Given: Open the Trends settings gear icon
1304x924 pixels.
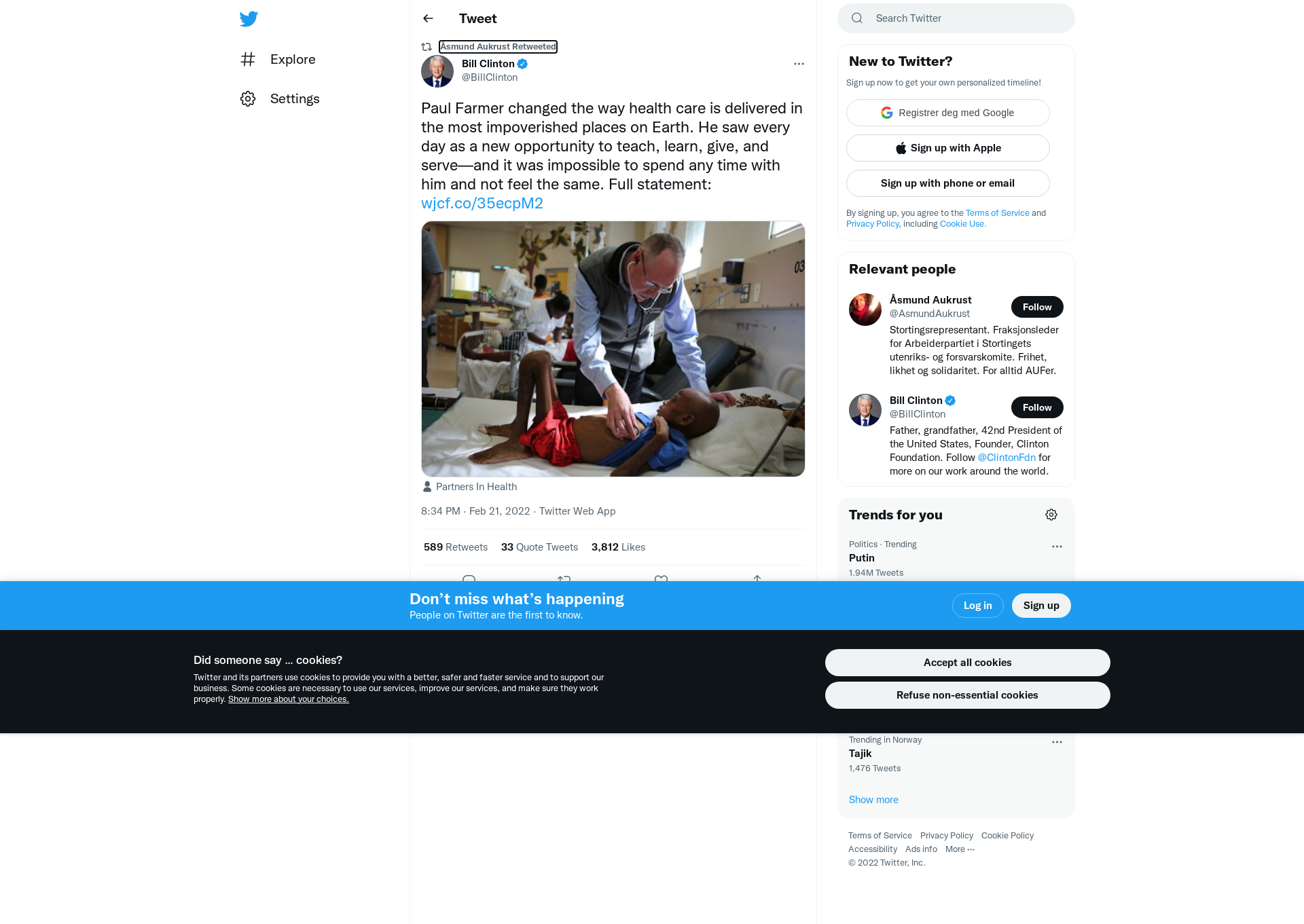Looking at the screenshot, I should point(1051,515).
